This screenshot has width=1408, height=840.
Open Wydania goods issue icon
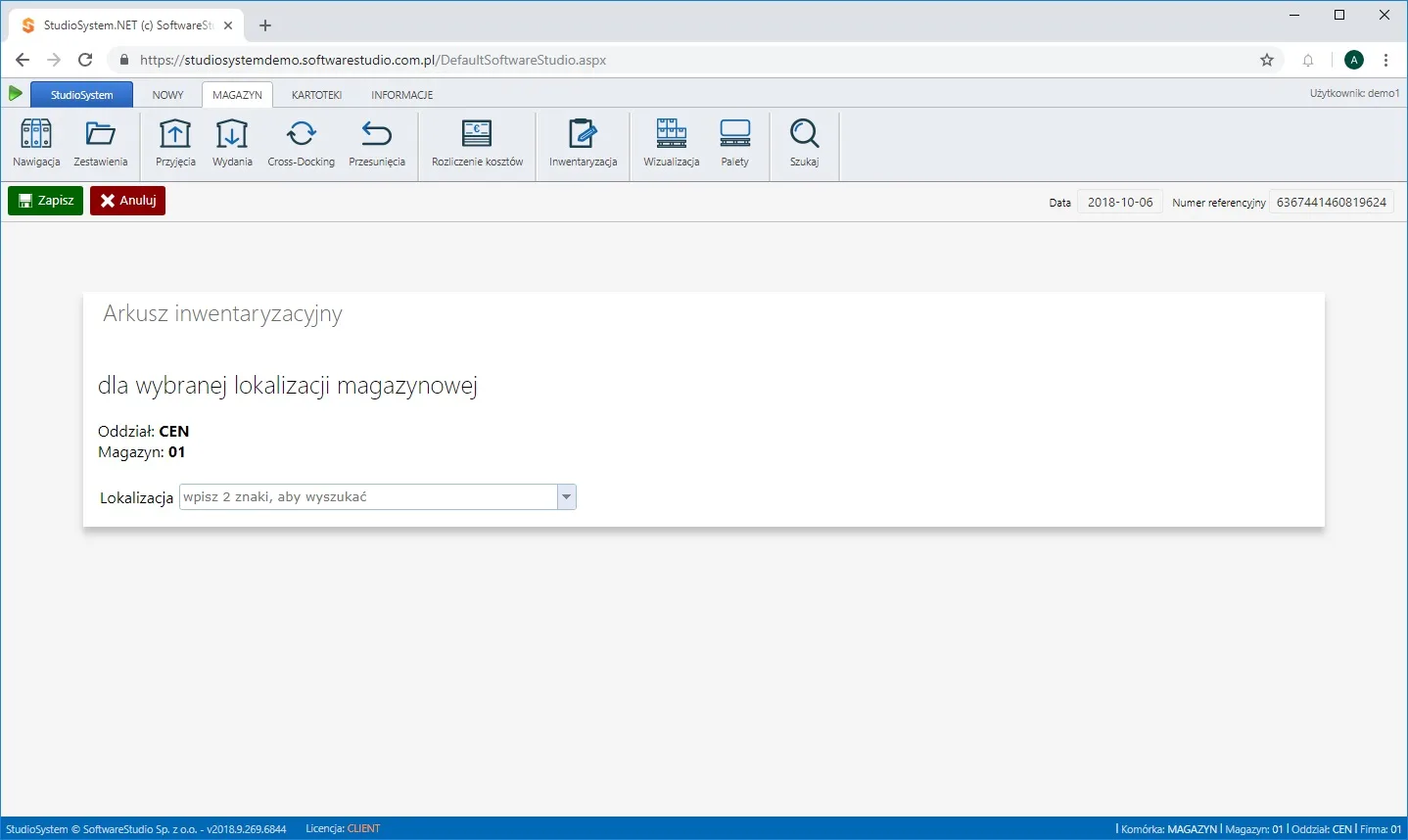(232, 144)
